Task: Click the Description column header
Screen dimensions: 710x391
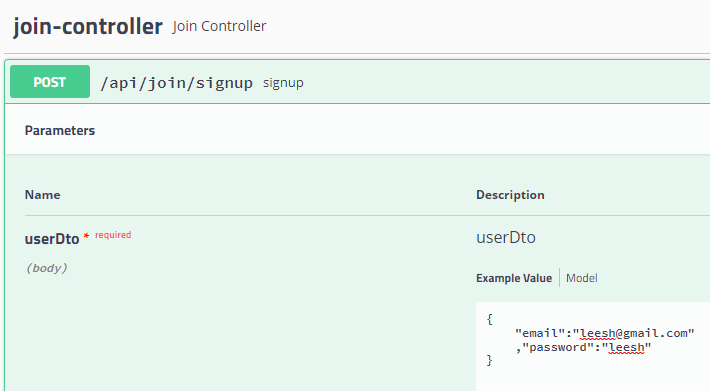Action: pos(510,195)
